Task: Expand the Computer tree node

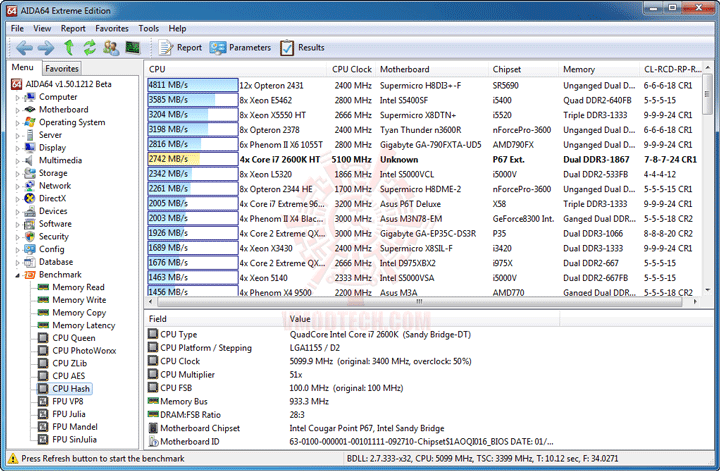Action: tap(17, 97)
